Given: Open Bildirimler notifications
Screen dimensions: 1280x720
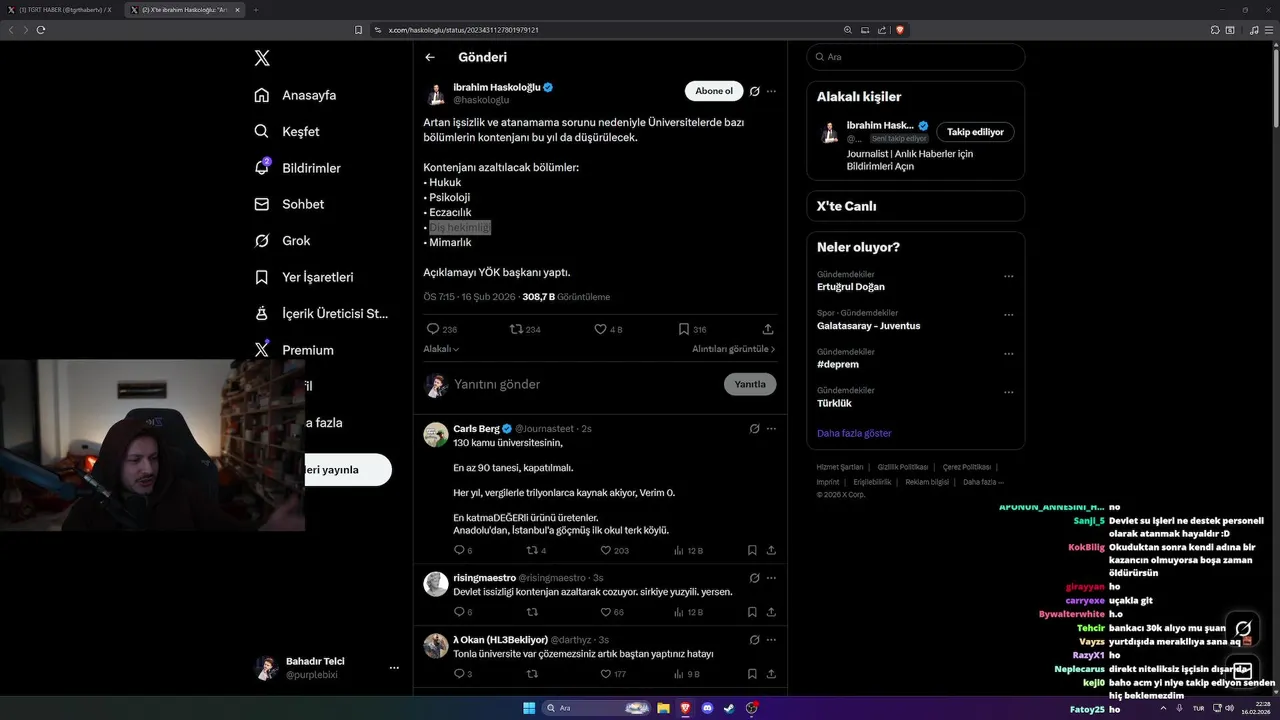Looking at the screenshot, I should [297, 168].
